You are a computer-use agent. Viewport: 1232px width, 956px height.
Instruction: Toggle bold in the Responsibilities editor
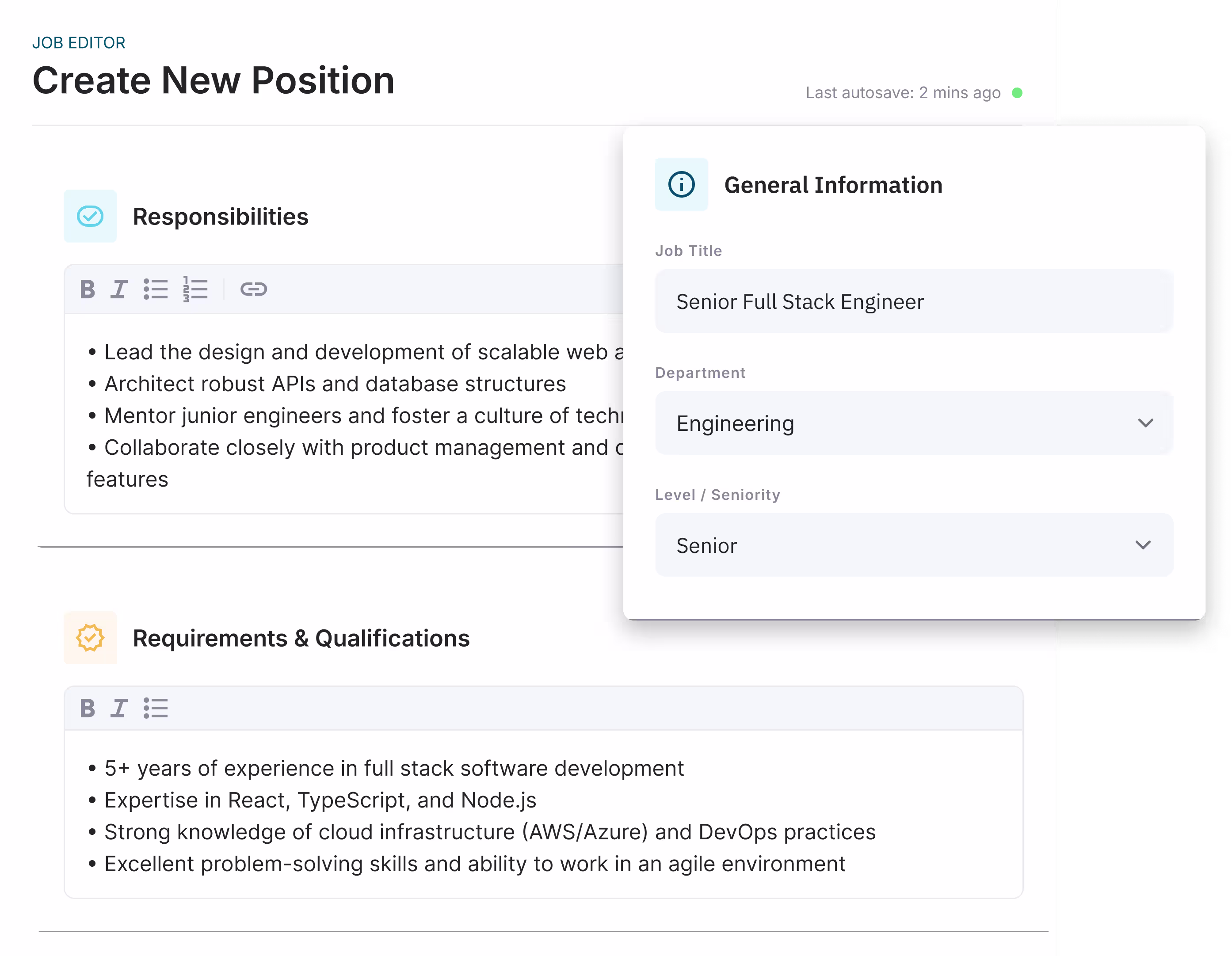pos(88,289)
